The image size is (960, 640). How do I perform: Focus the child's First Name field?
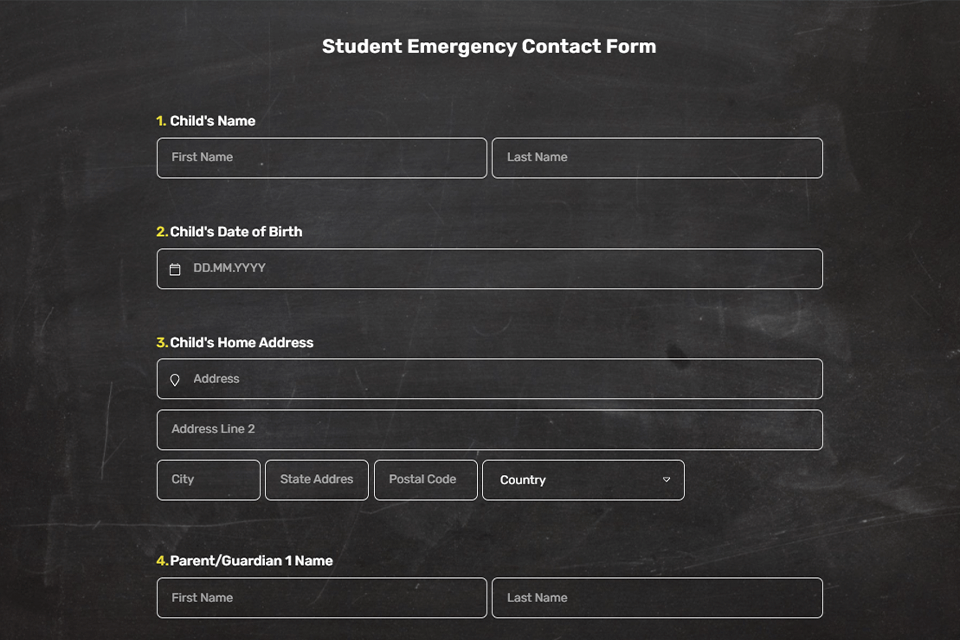click(x=321, y=158)
